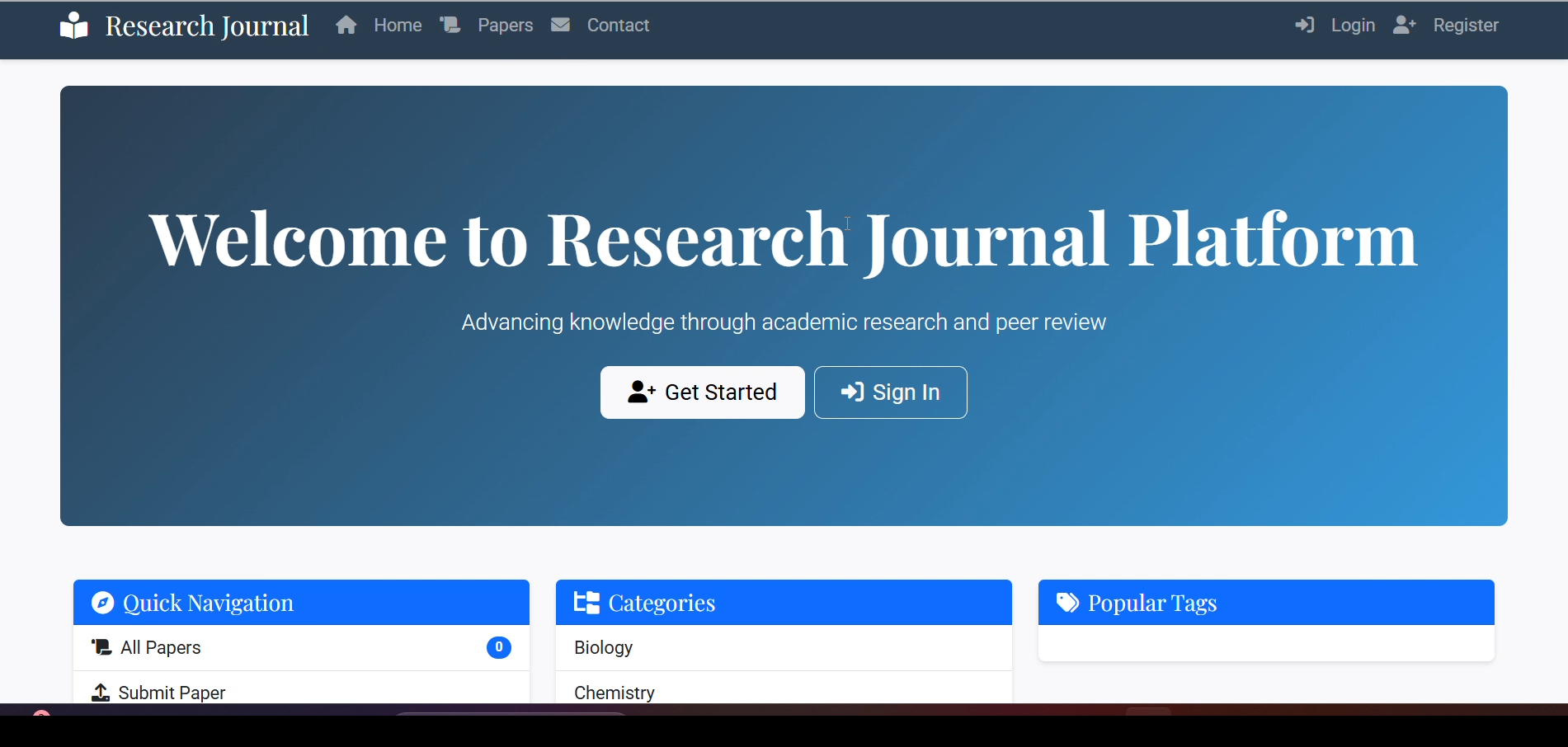This screenshot has height=747, width=1568.
Task: Click the papers icon beside Papers link
Action: pyautogui.click(x=450, y=25)
